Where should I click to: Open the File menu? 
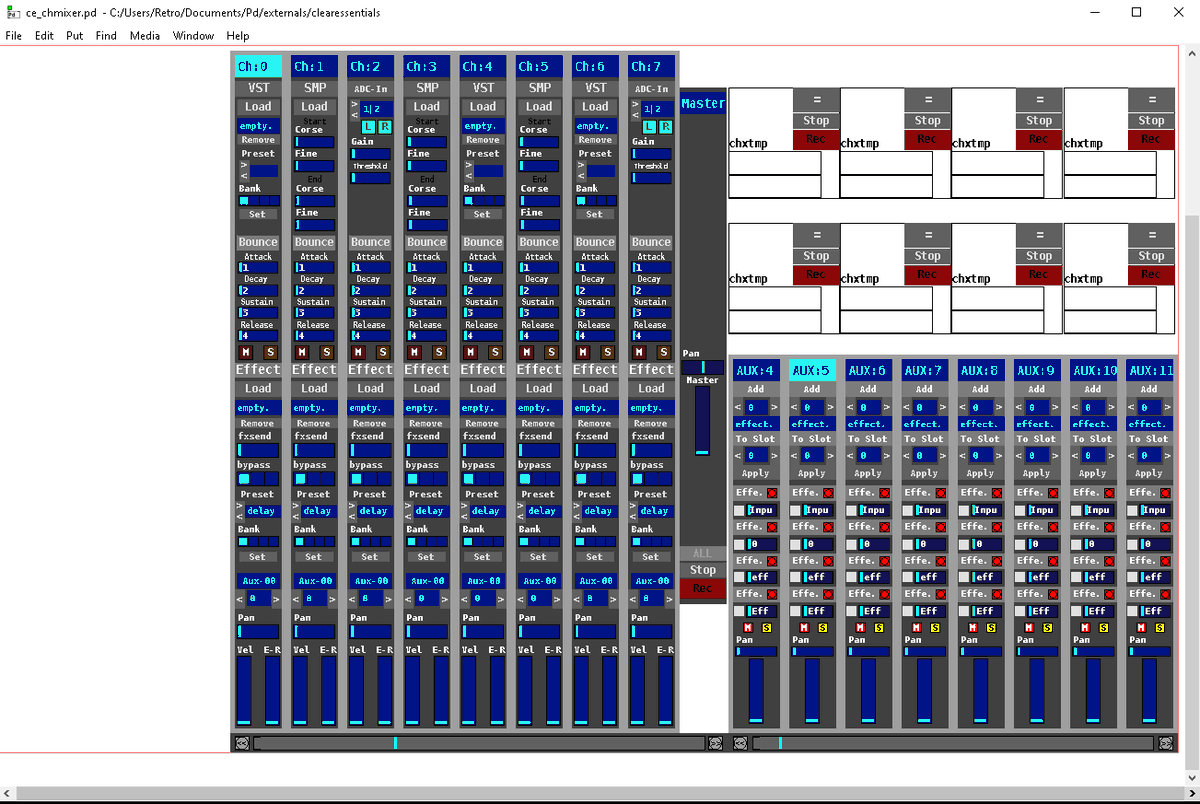tap(14, 36)
